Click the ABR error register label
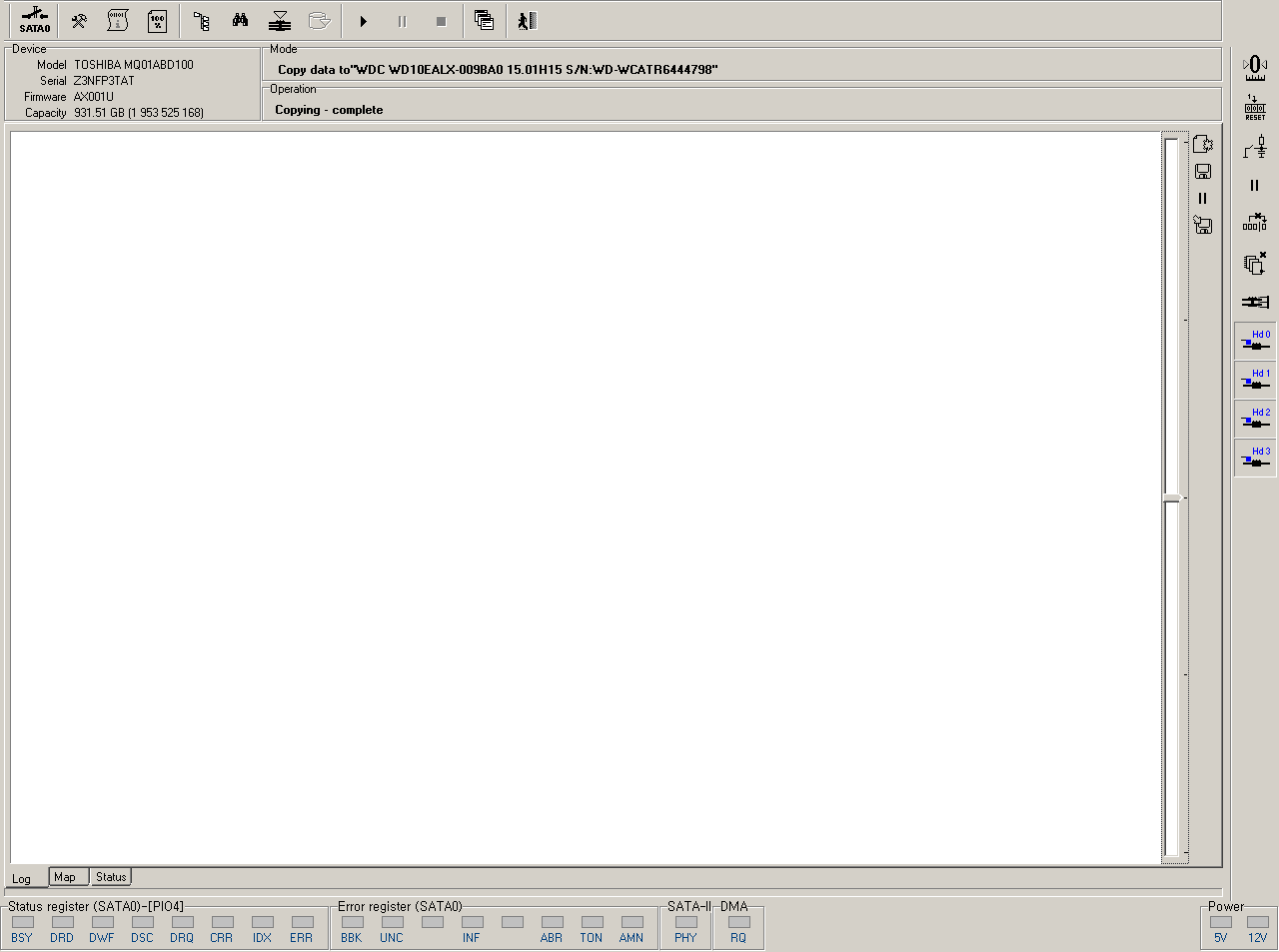 552,938
